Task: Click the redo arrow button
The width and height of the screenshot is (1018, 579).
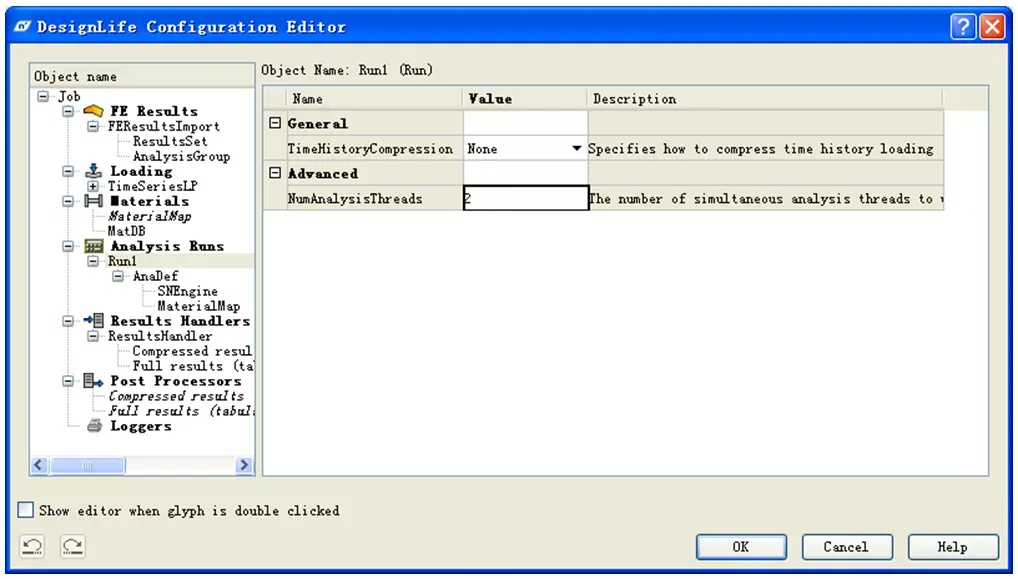Action: [x=73, y=546]
